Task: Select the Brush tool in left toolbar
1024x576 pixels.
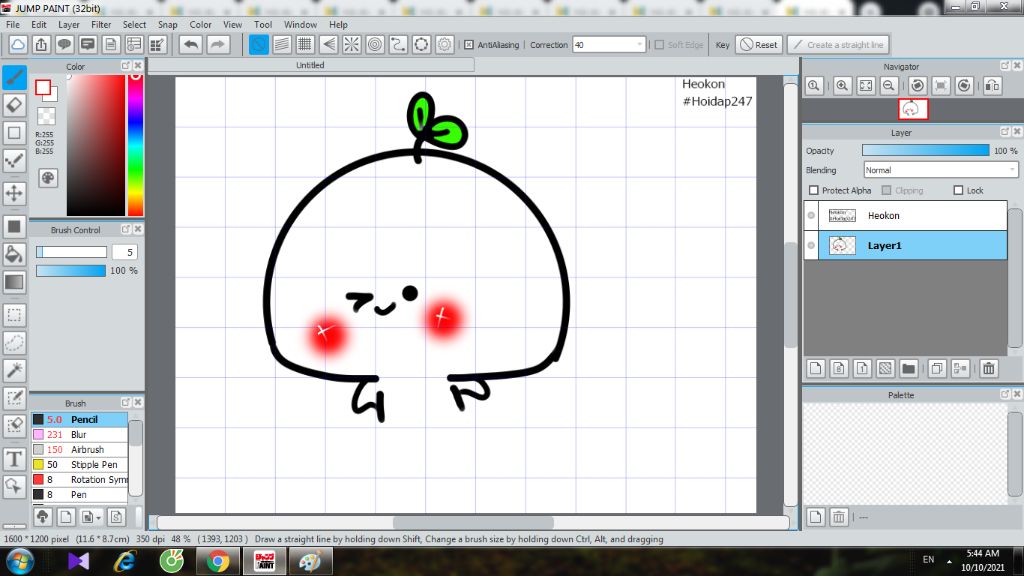Action: [x=14, y=77]
